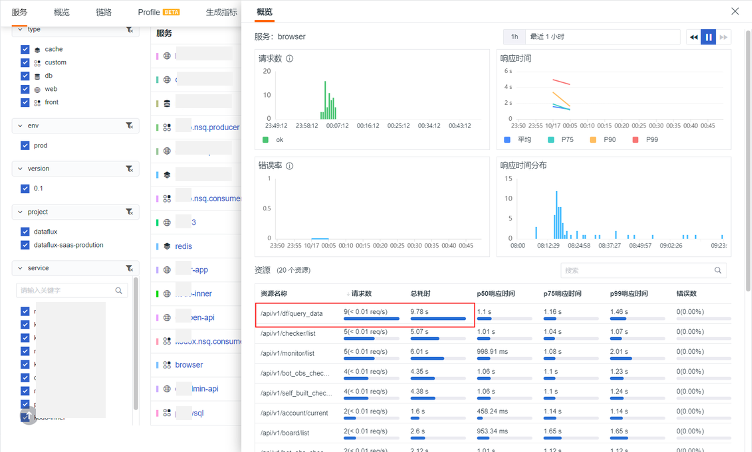Open the /api/v1/checker/list resource
The image size is (752, 452).
(288, 333)
